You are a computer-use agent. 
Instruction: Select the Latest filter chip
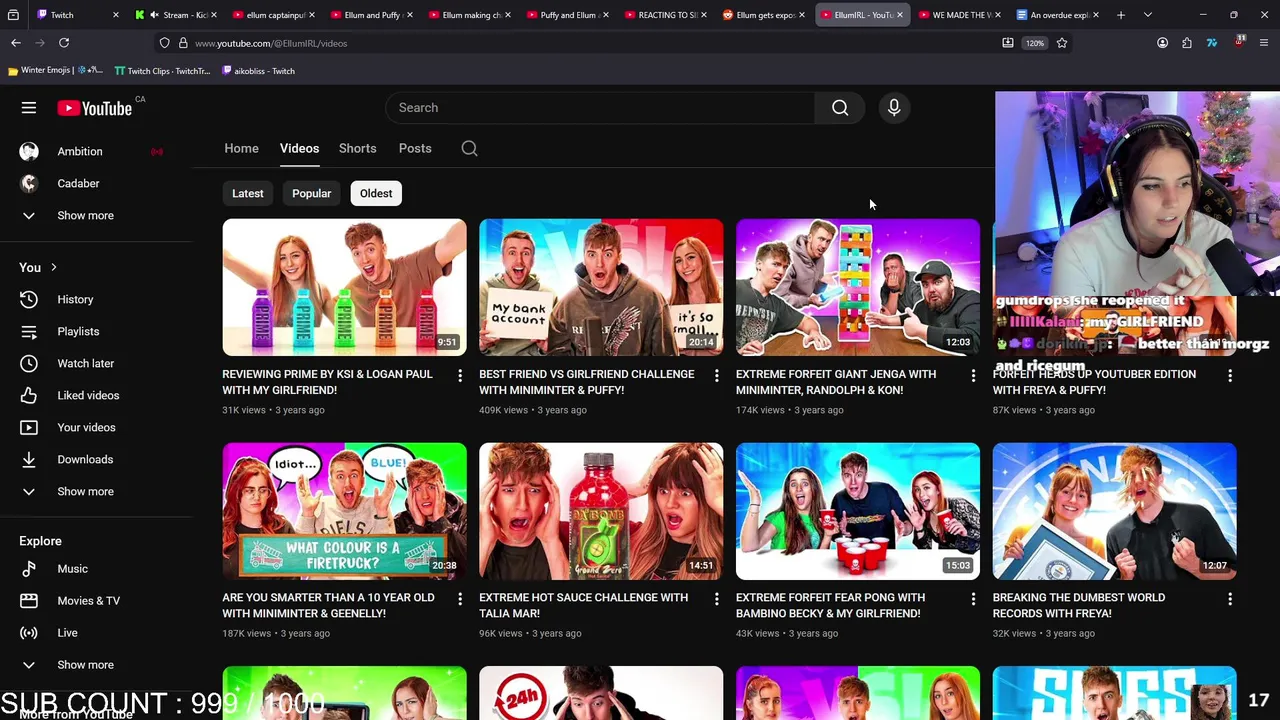click(248, 193)
